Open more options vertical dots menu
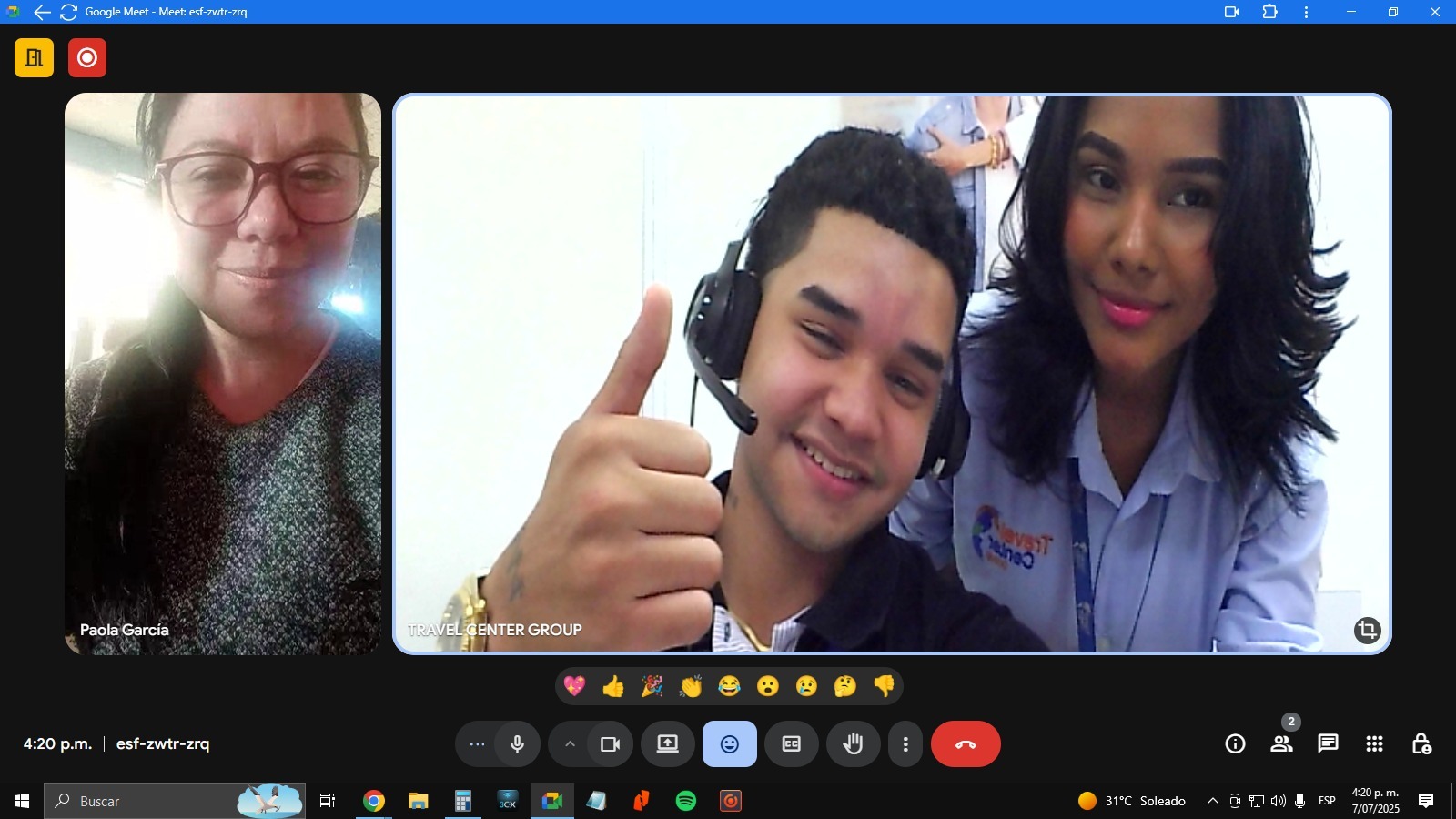Screen dimensions: 1456x819 [905, 744]
